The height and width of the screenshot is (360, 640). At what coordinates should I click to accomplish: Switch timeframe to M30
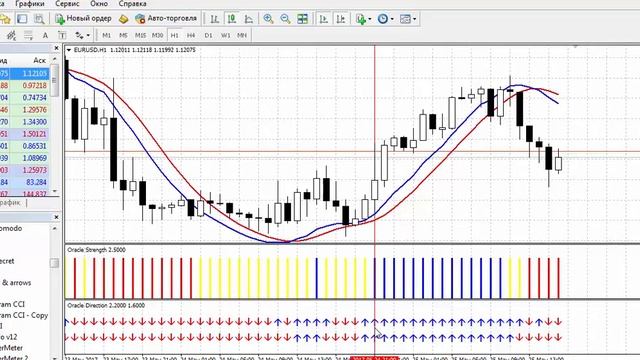tap(157, 36)
